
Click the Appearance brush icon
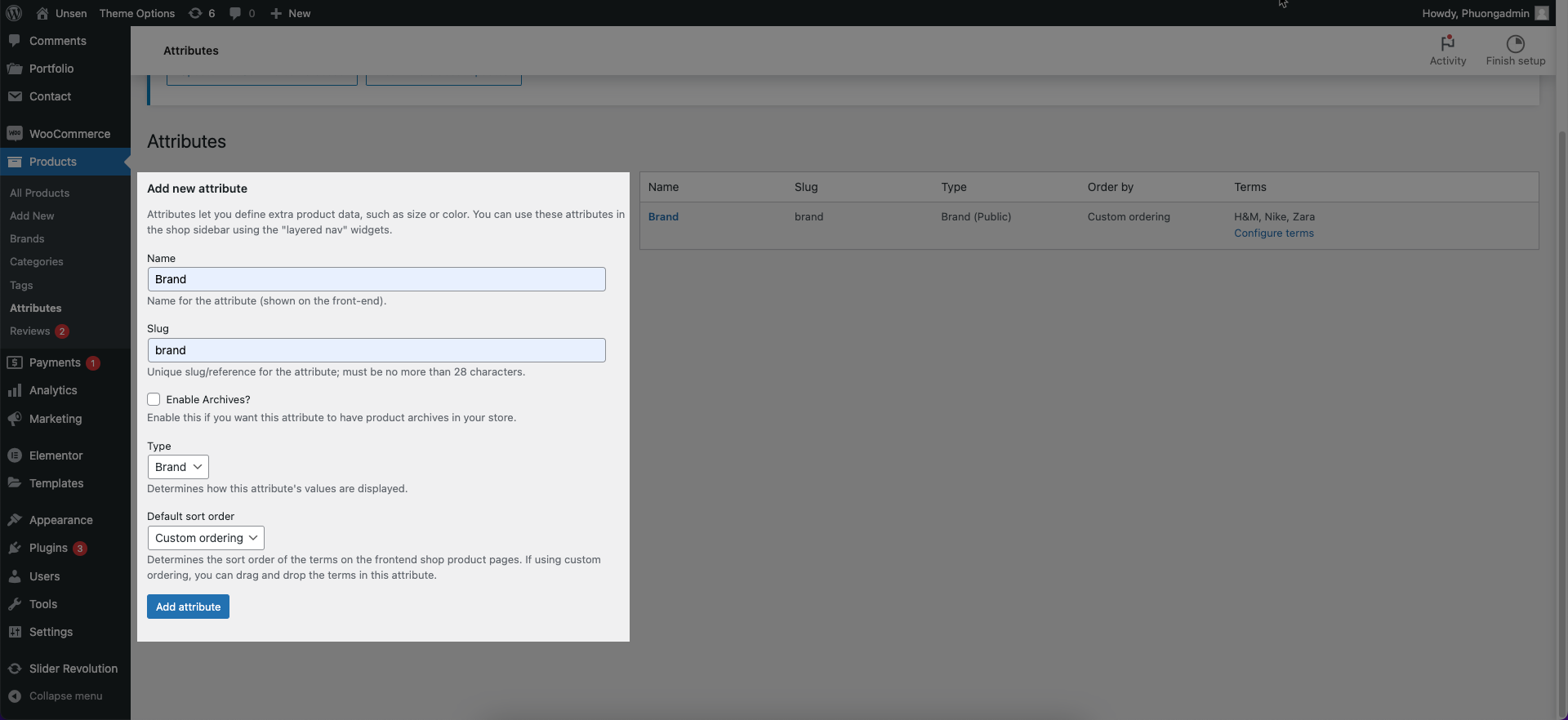(15, 520)
